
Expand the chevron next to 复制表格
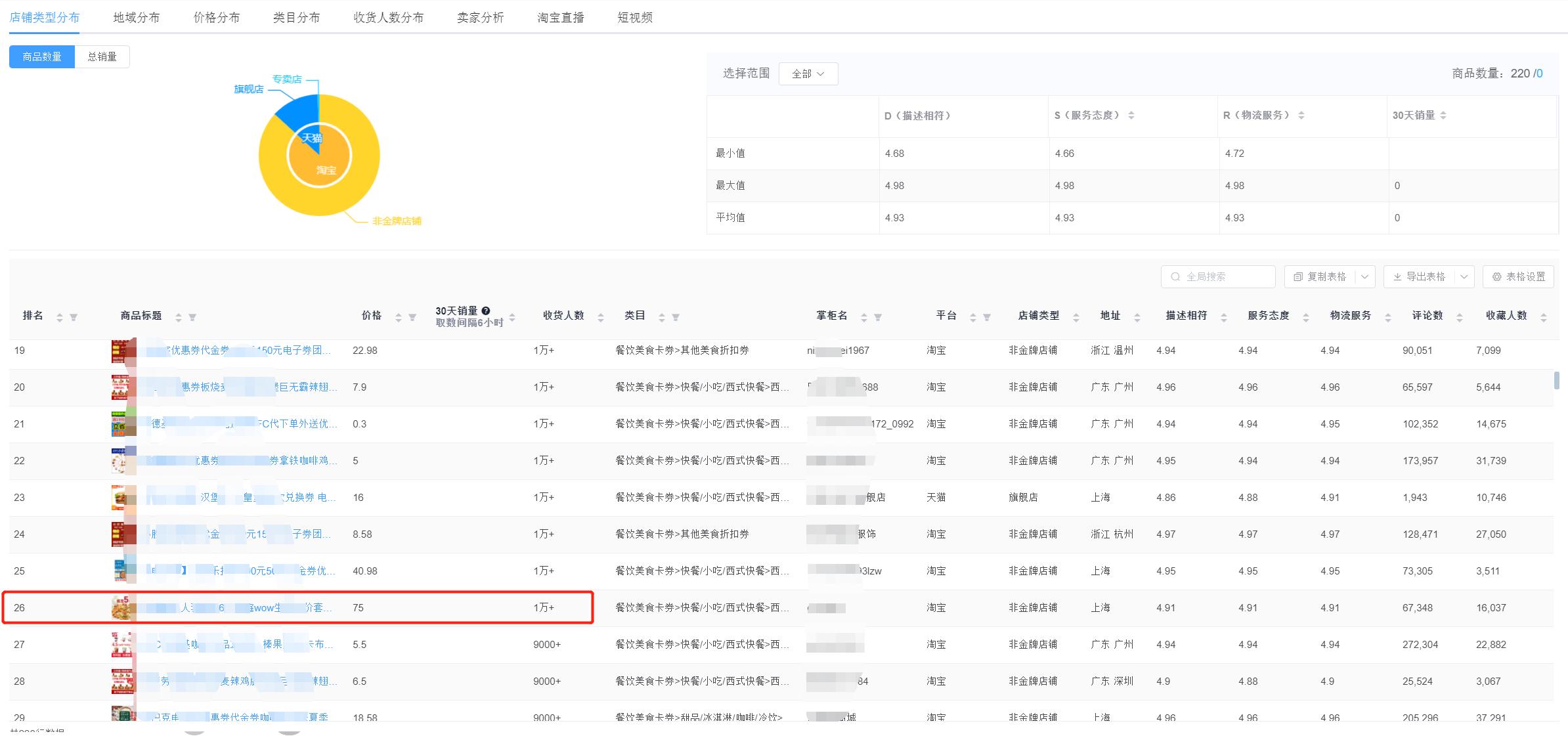point(1364,277)
